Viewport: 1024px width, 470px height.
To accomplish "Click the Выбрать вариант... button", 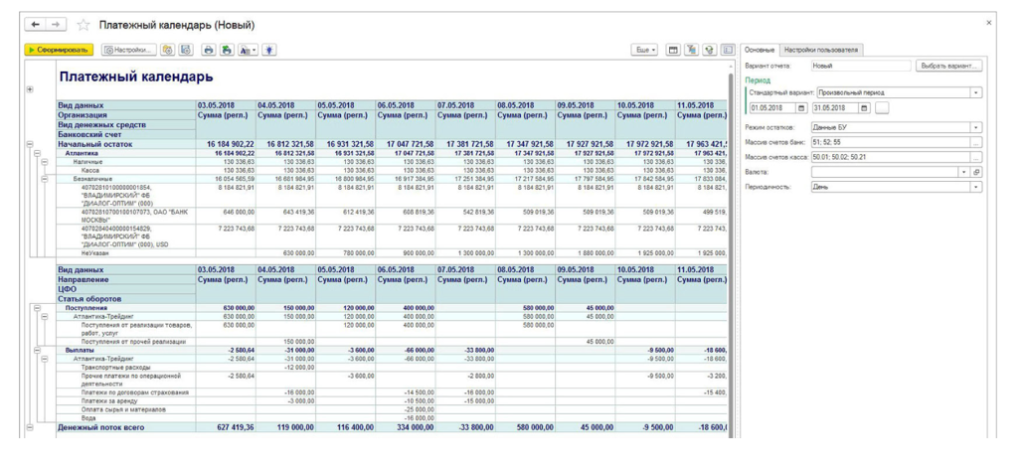I will [x=949, y=66].
